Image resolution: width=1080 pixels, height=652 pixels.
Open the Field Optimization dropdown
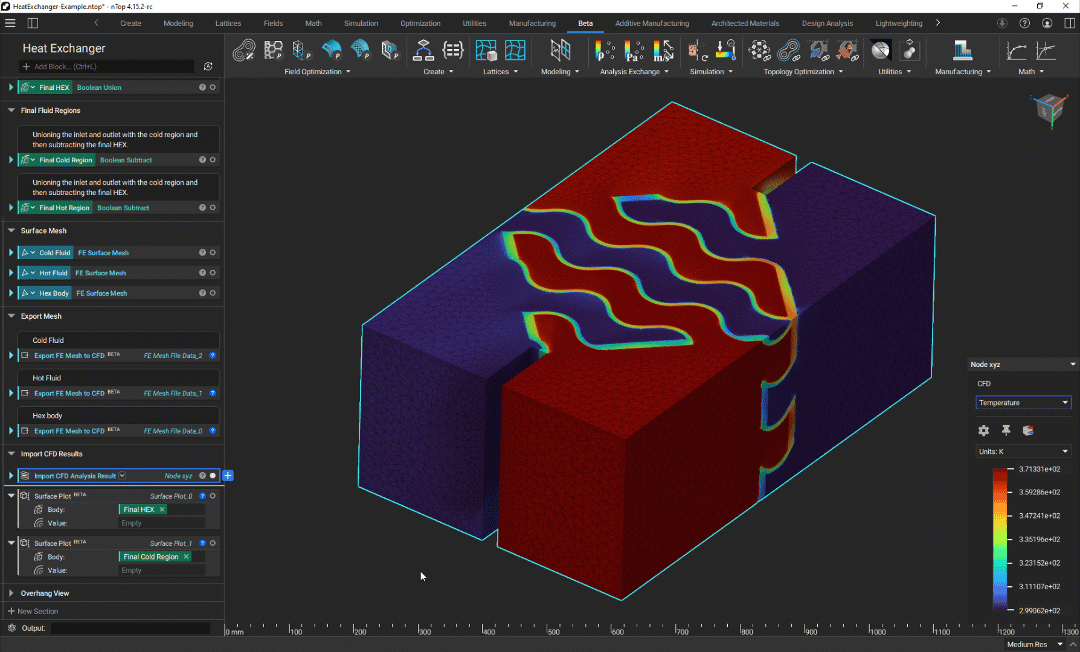tap(318, 72)
